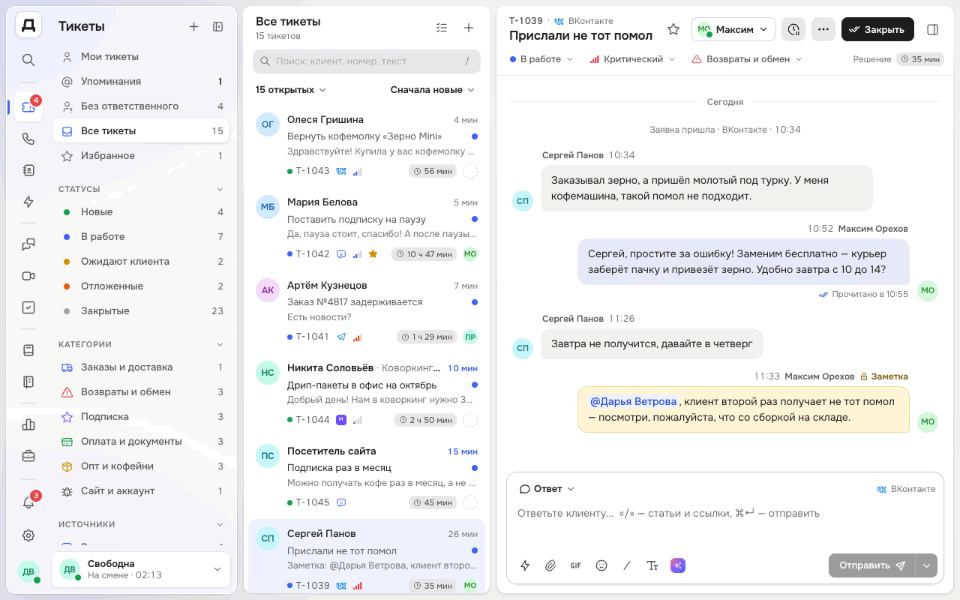The width and height of the screenshot is (960, 600).
Task: Click the 'Закрыть' button
Action: [x=877, y=29]
